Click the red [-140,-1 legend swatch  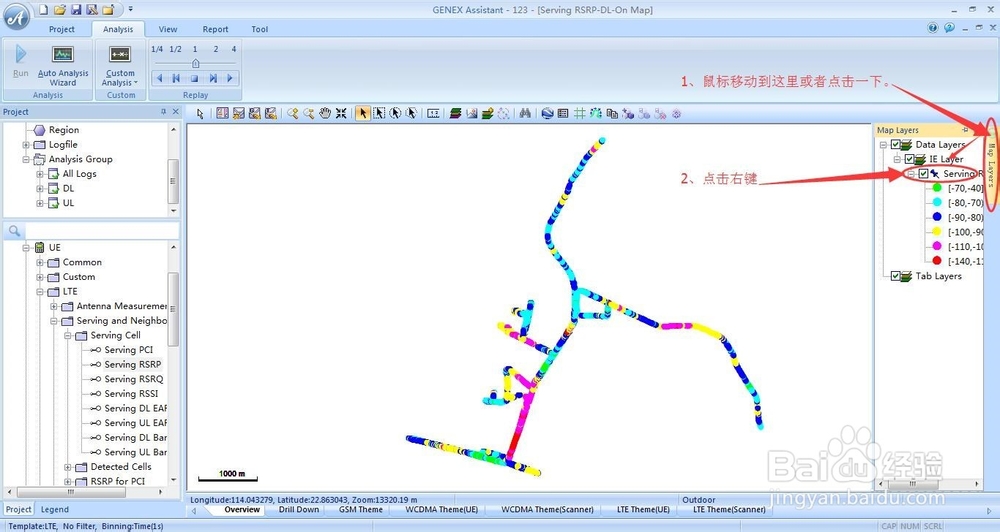[x=937, y=261]
